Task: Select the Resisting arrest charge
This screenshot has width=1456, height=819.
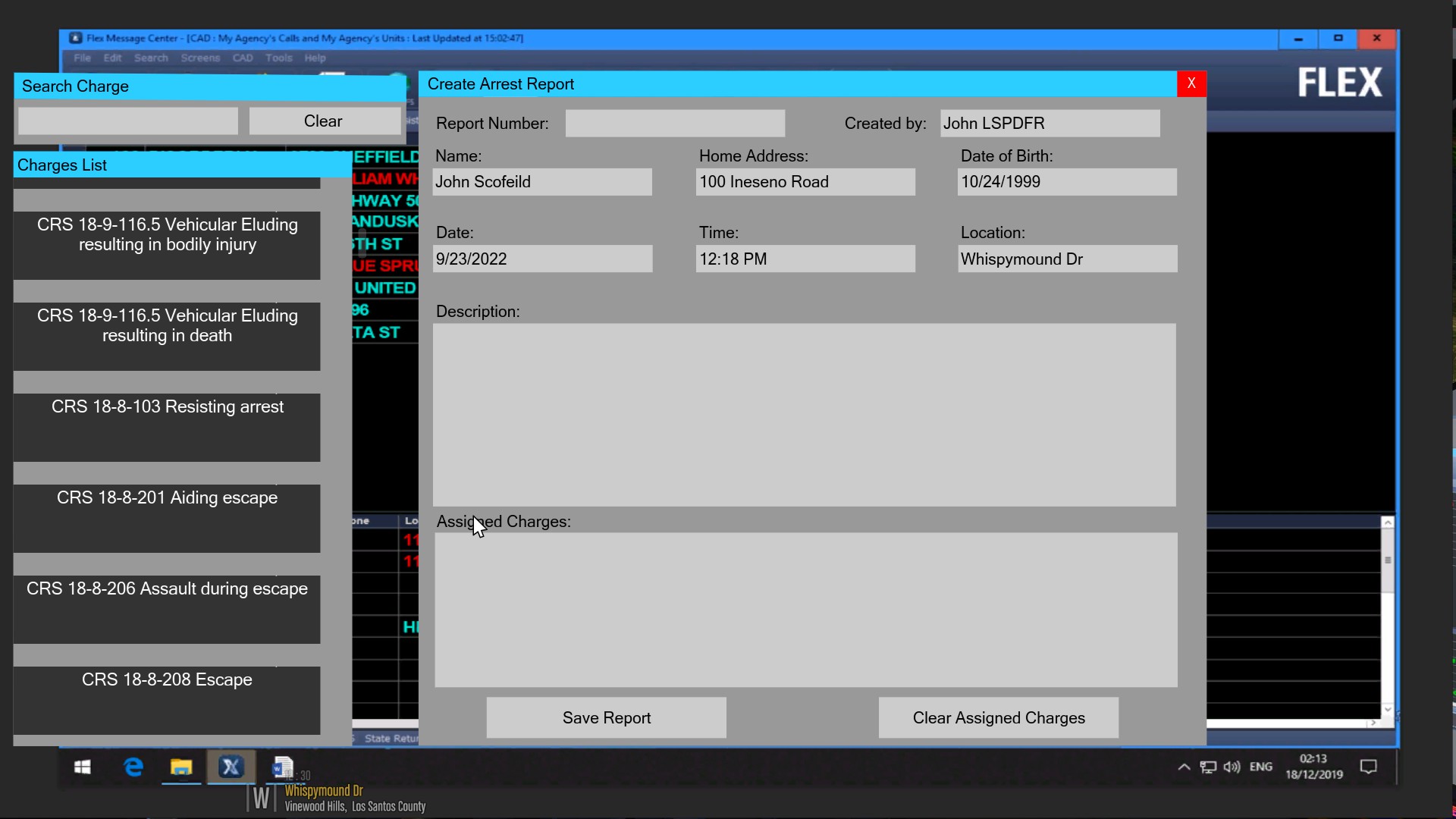Action: 167,427
